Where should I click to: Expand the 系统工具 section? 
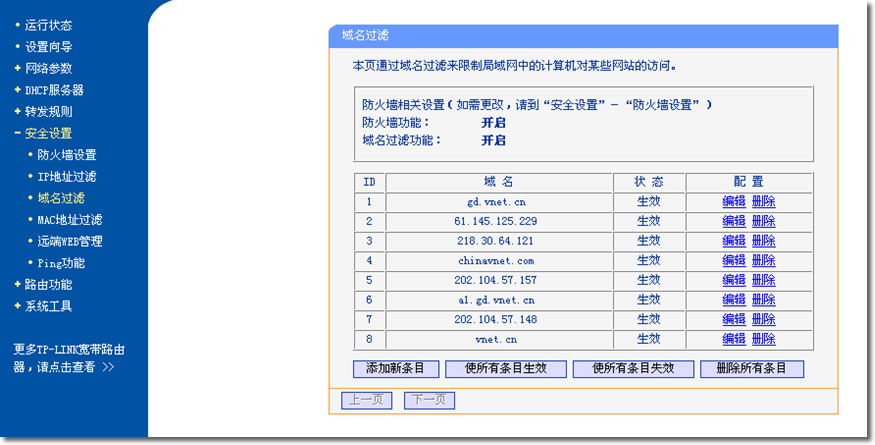click(x=48, y=307)
